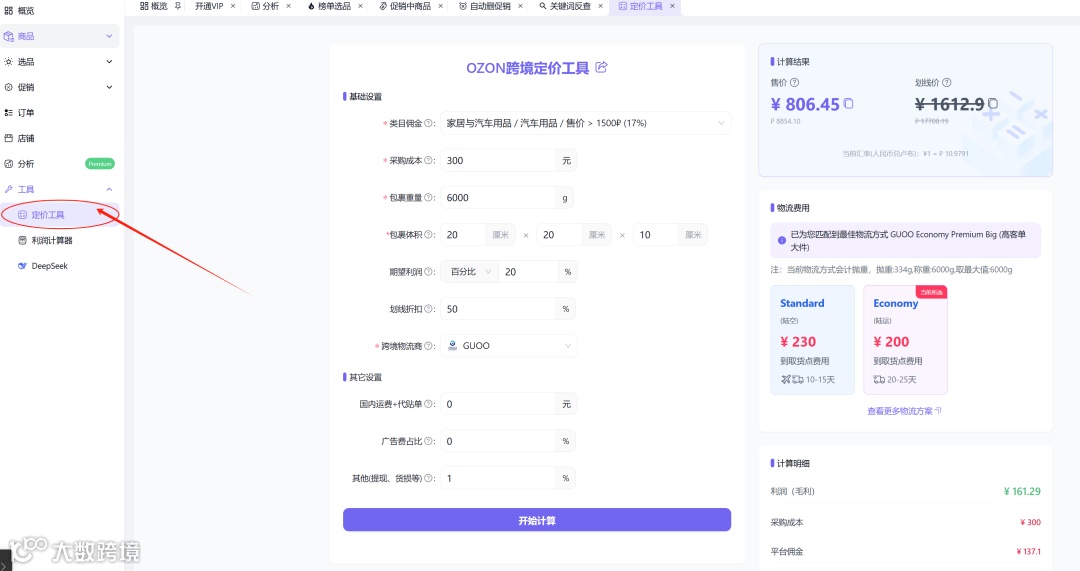The image size is (1080, 571).
Task: Show help for 类目佣金 field
Action: click(428, 123)
